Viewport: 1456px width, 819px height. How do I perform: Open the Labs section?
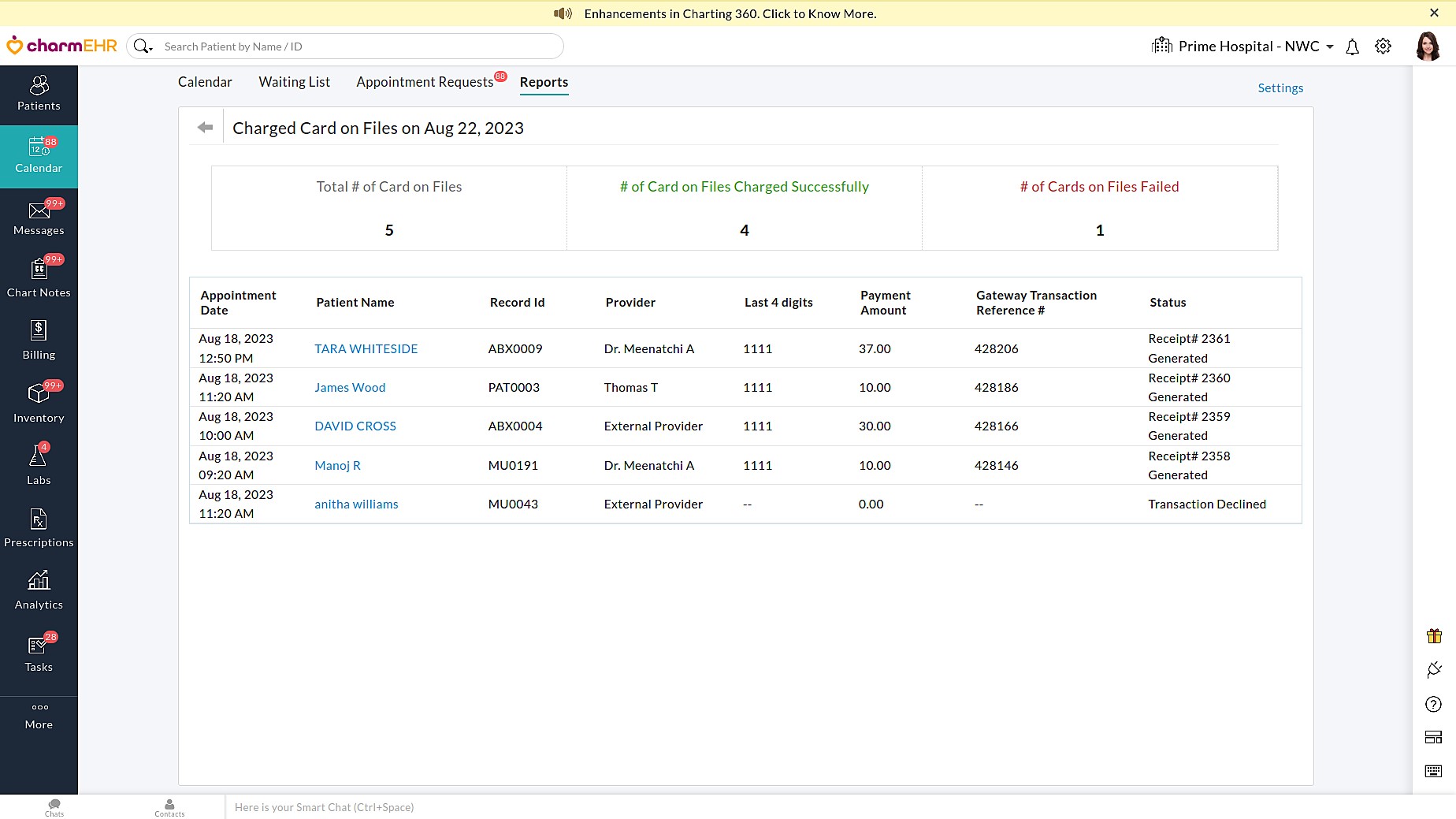click(x=39, y=464)
